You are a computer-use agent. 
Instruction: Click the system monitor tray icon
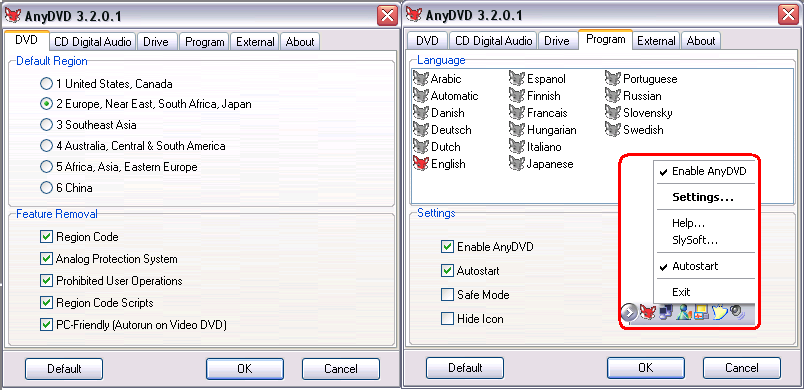click(701, 312)
